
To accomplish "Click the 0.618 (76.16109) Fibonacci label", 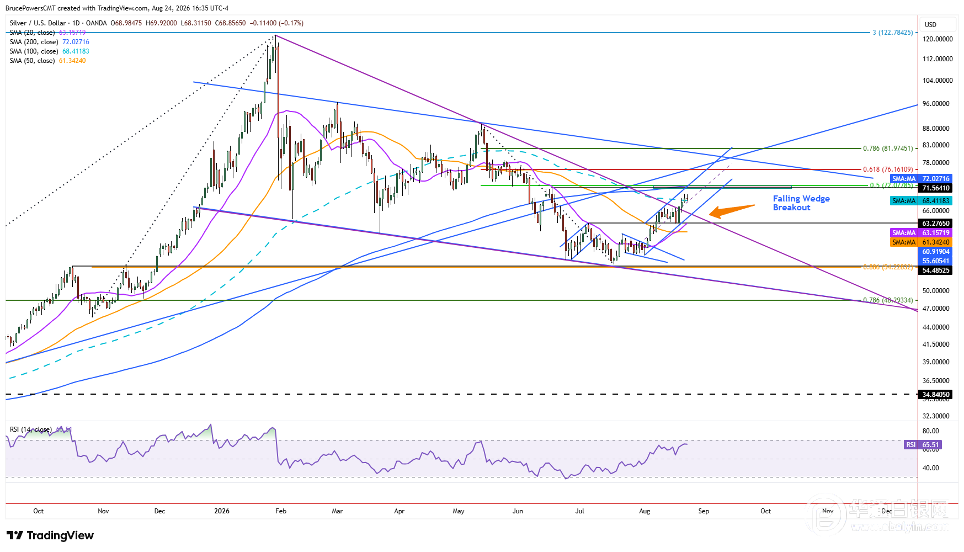I will pos(887,169).
